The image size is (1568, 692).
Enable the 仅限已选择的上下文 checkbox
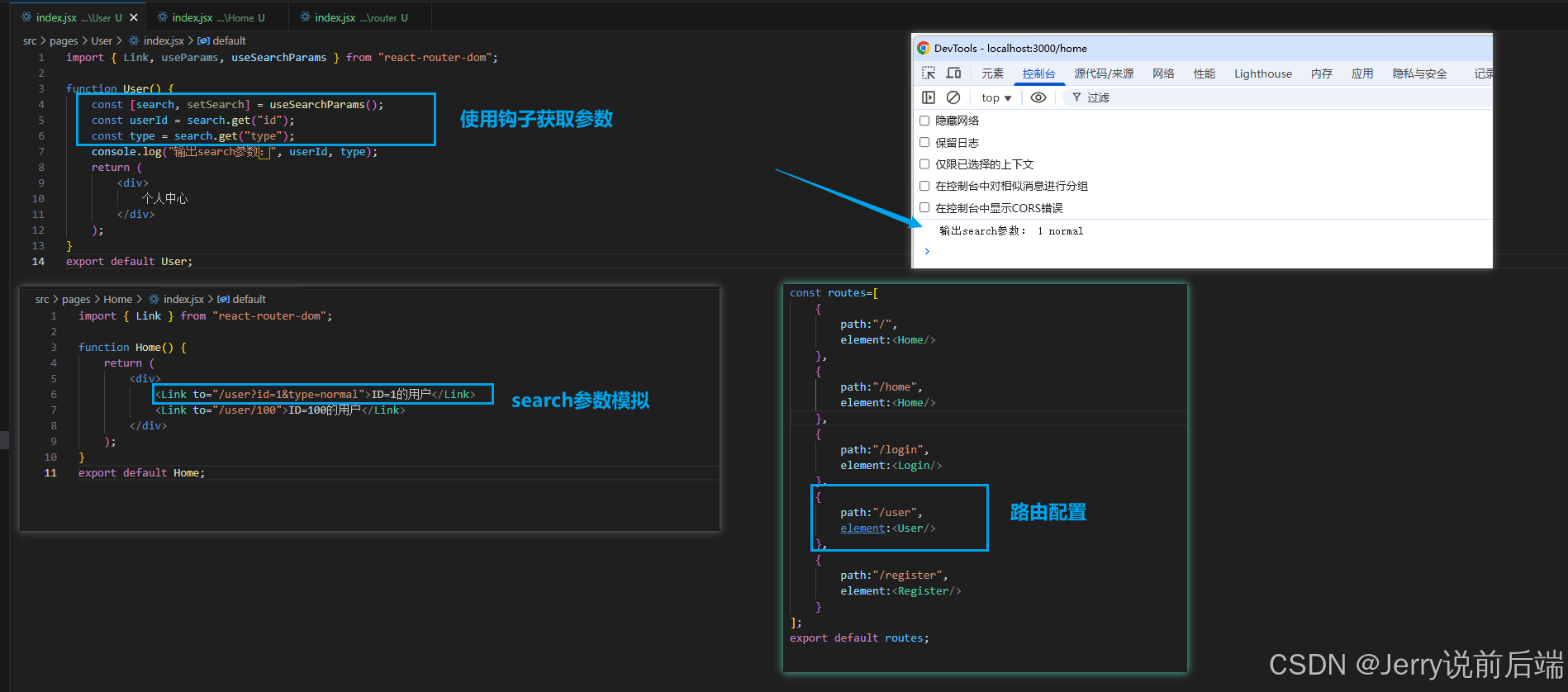(924, 164)
